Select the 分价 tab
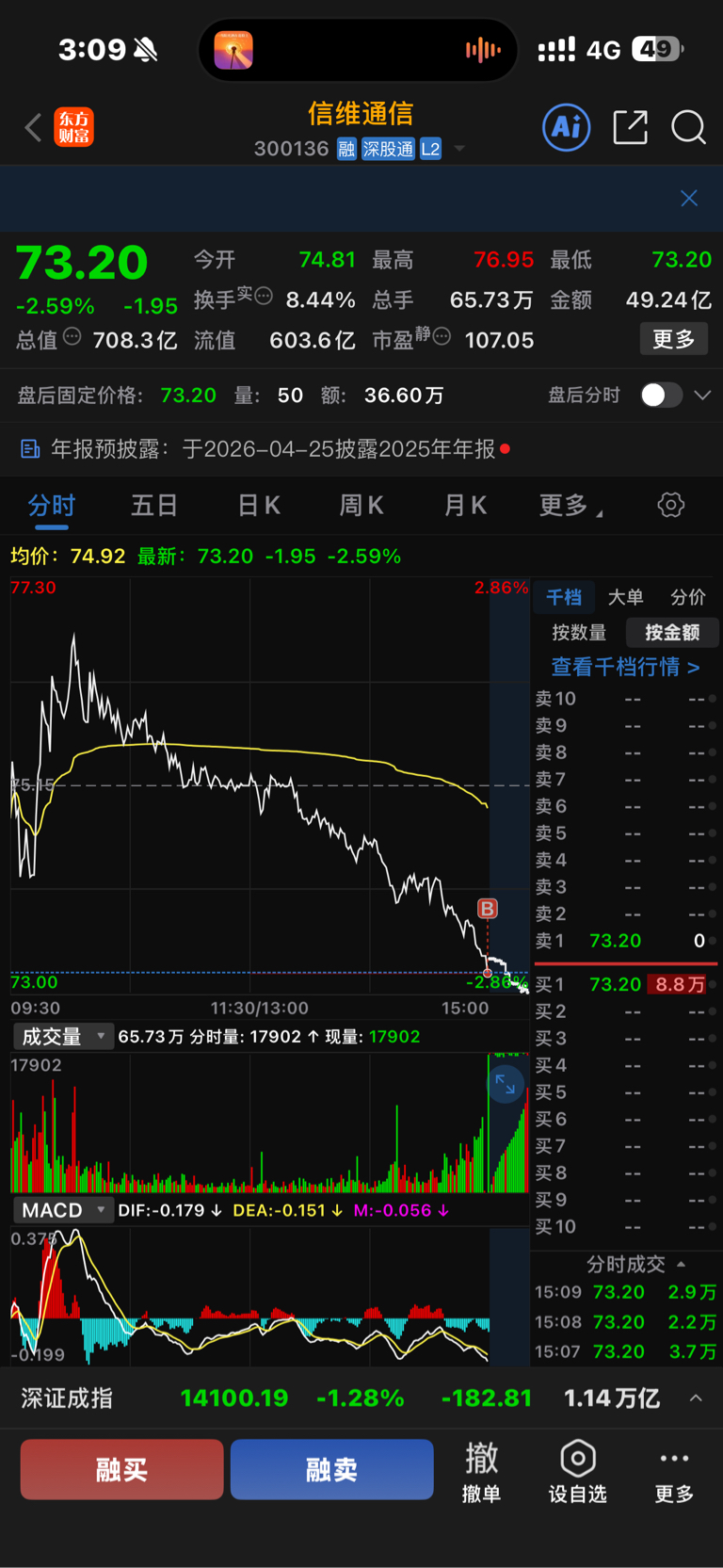Screen dimensions: 723x1568 tap(688, 597)
